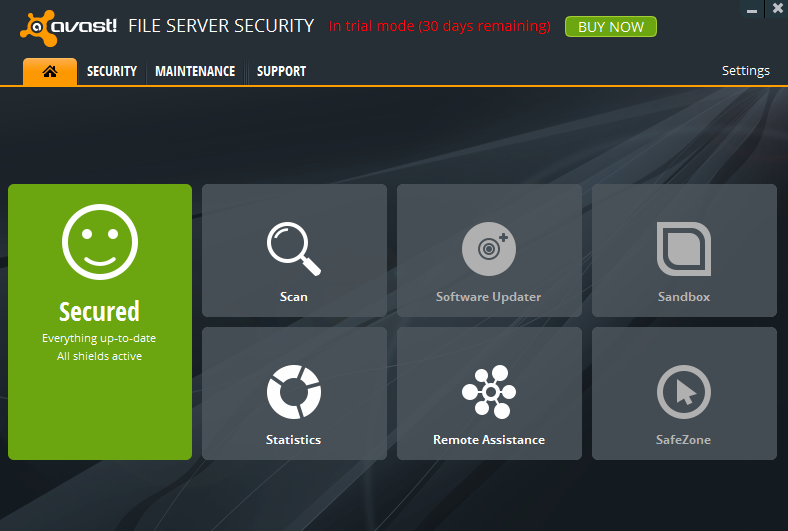This screenshot has width=788, height=531.
Task: Open Settings in the top right
Action: coord(745,71)
